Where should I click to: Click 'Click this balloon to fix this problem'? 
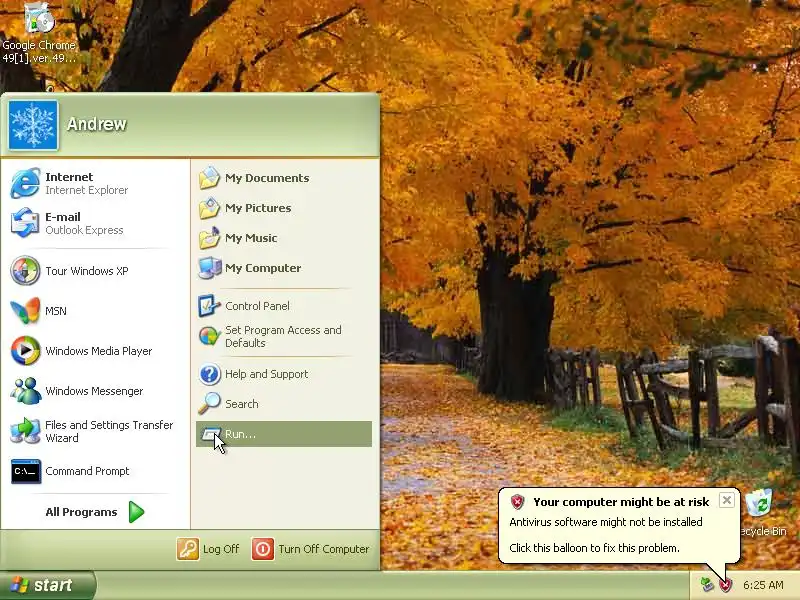(594, 548)
